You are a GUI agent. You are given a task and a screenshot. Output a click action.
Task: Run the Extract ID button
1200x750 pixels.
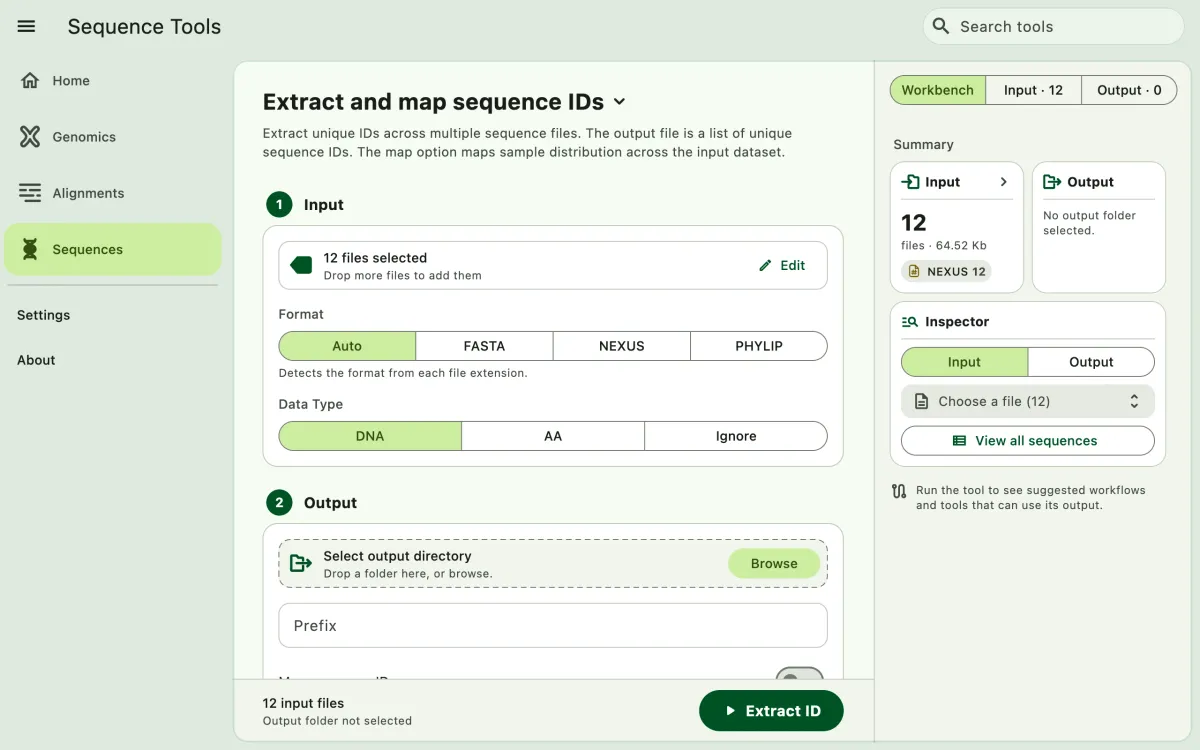[771, 711]
